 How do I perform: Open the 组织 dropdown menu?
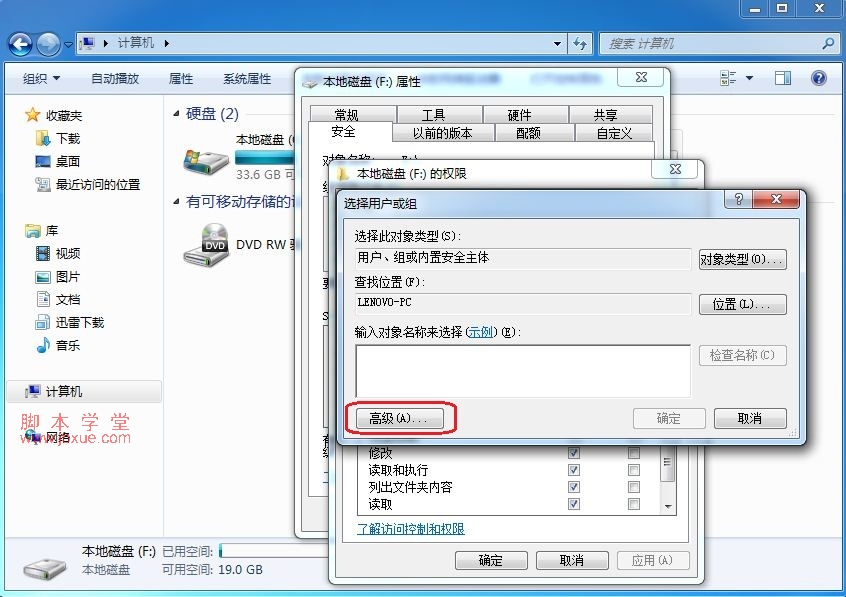41,78
